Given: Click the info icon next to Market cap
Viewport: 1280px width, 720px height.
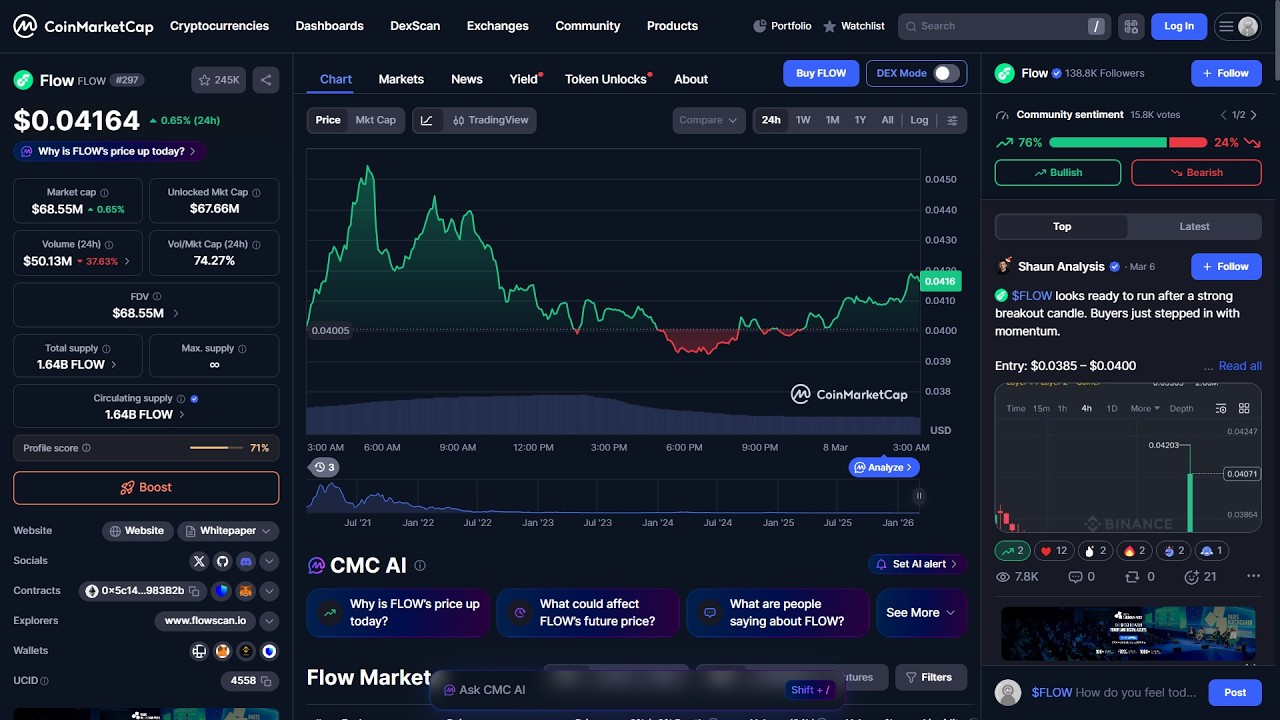Looking at the screenshot, I should tap(104, 193).
